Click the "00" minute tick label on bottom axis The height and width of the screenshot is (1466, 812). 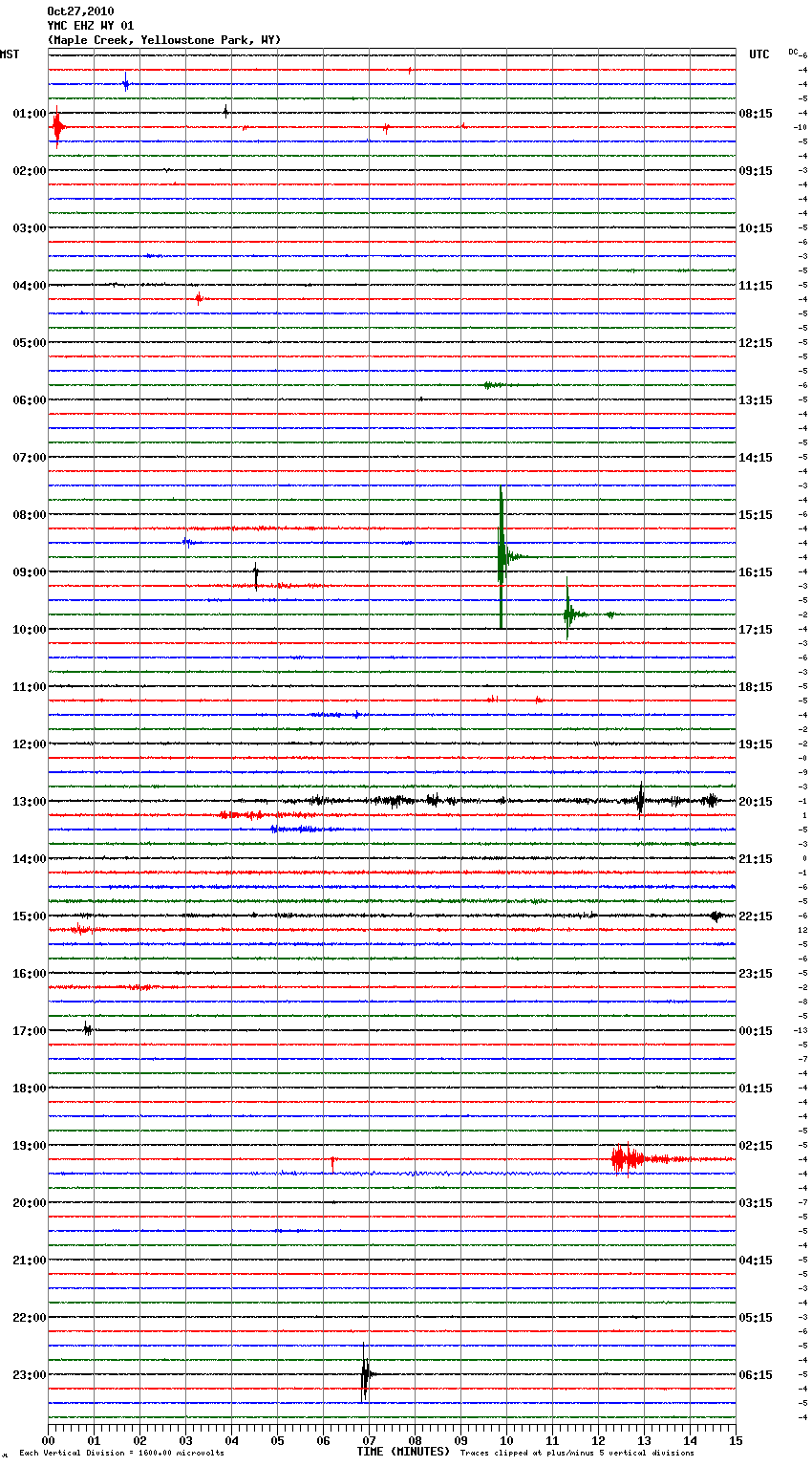pyautogui.click(x=48, y=1440)
